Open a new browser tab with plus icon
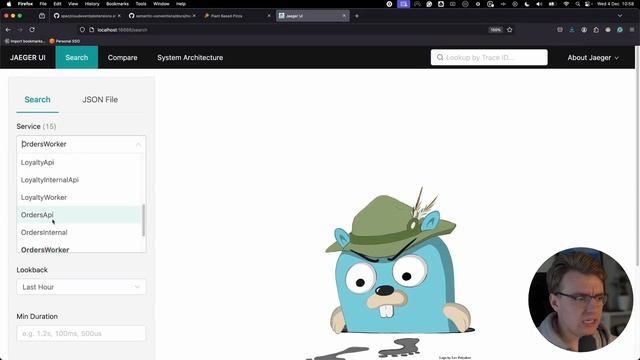This screenshot has height=360, width=640. coord(357,16)
